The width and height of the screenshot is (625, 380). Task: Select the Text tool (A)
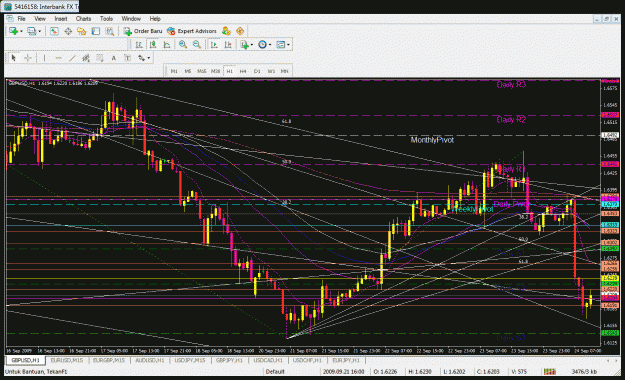click(114, 58)
